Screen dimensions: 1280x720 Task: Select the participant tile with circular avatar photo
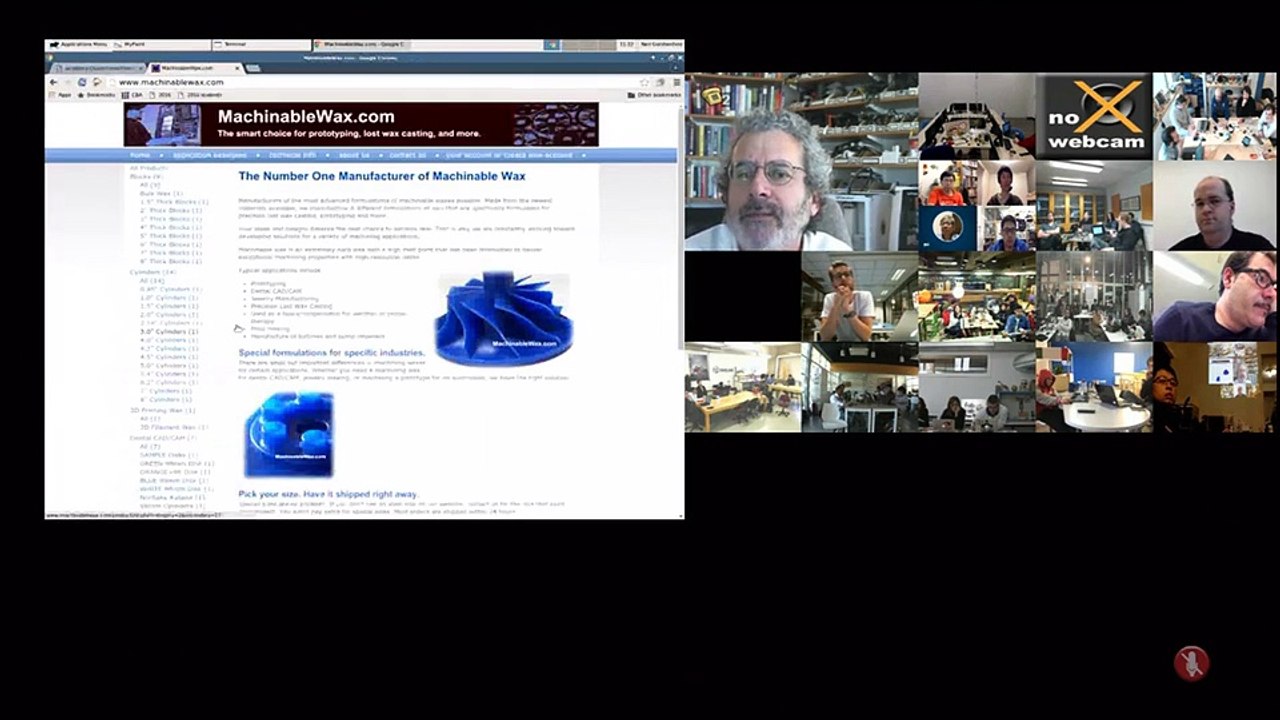[947, 228]
